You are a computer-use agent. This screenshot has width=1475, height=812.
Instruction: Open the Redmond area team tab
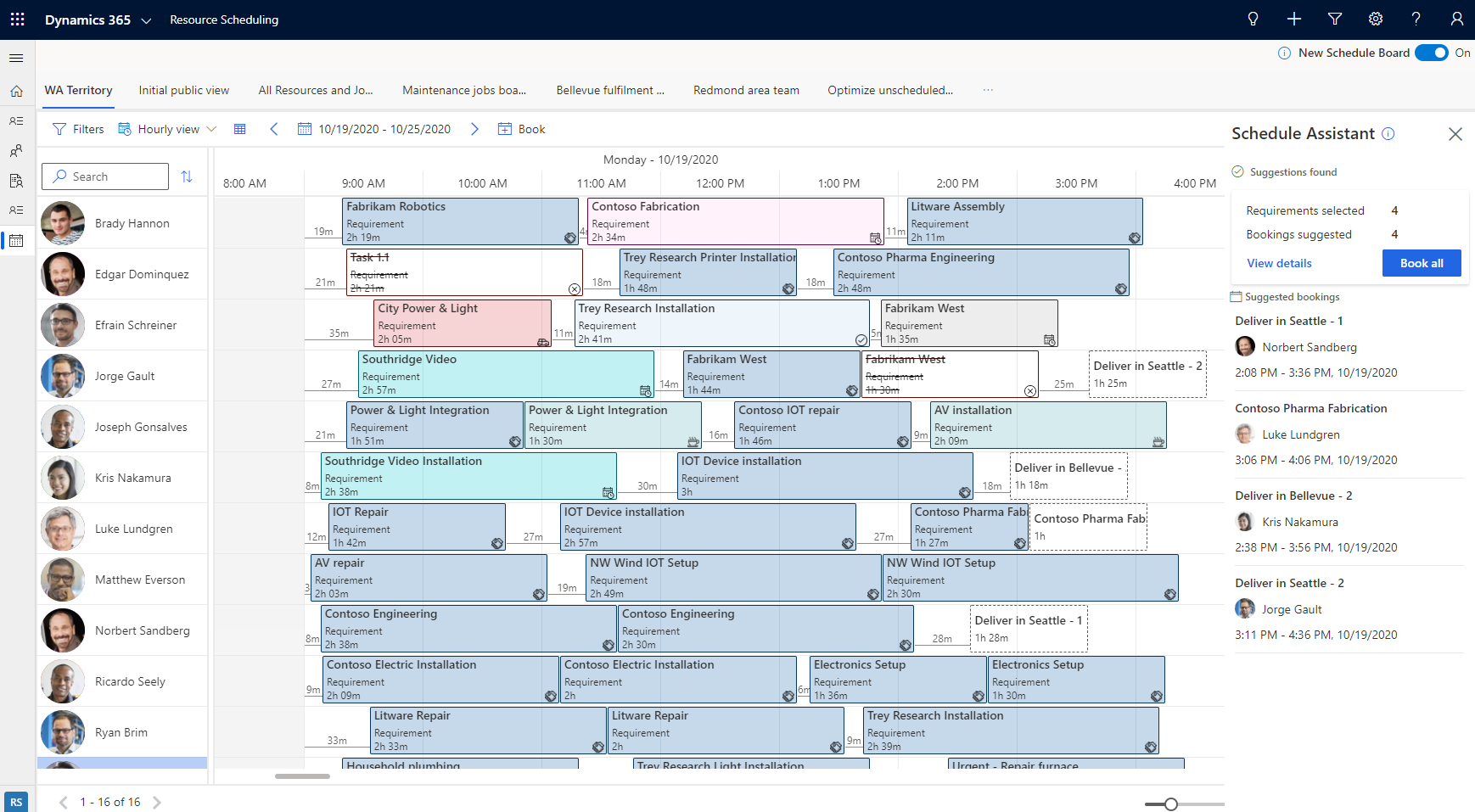point(746,90)
